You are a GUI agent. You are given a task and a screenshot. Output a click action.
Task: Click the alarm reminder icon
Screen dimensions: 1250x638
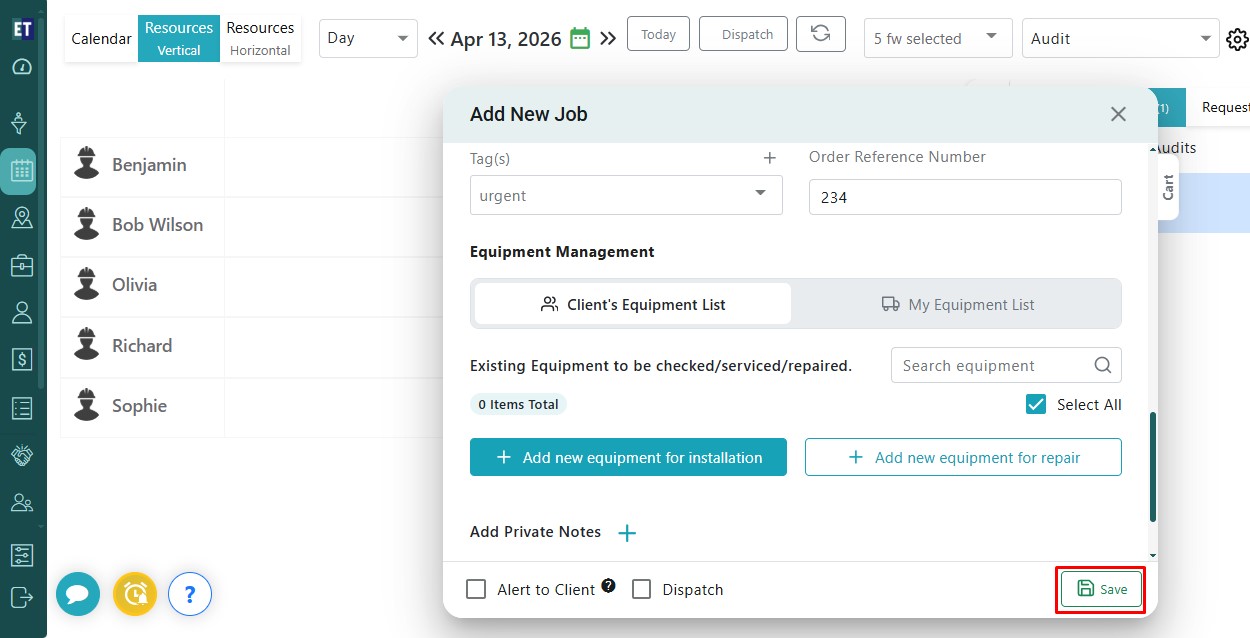point(135,595)
